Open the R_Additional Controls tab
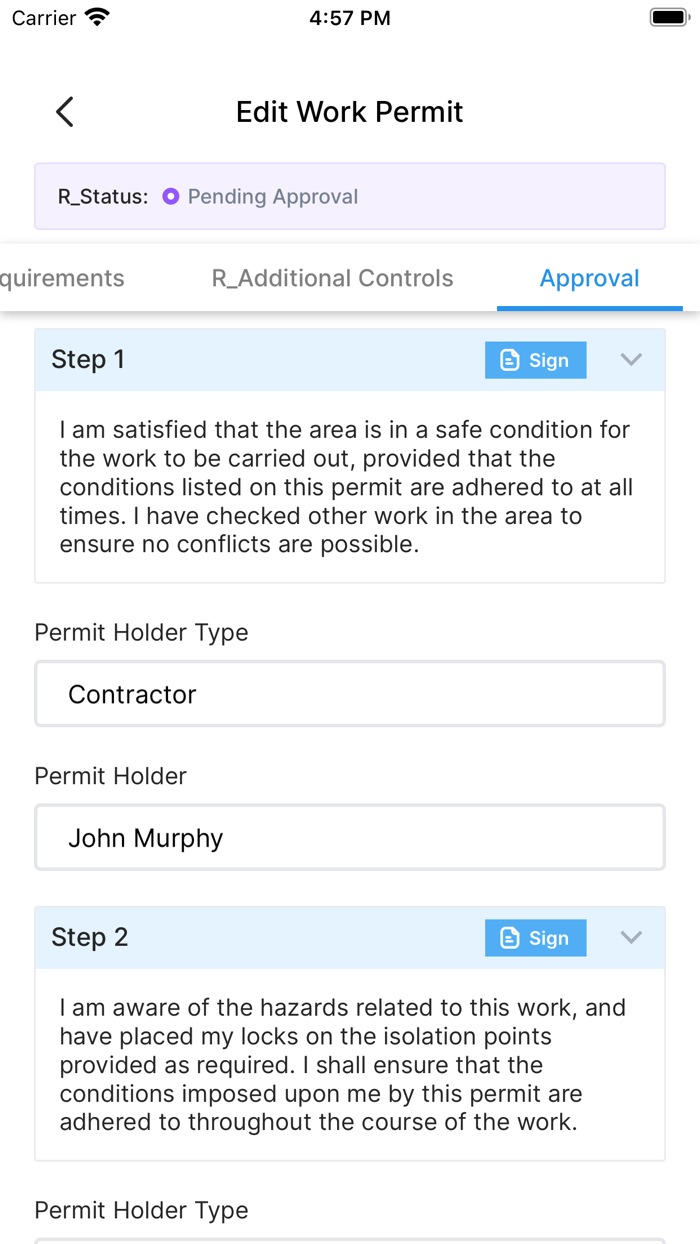Screen dimensions: 700x1244 click(x=332, y=278)
